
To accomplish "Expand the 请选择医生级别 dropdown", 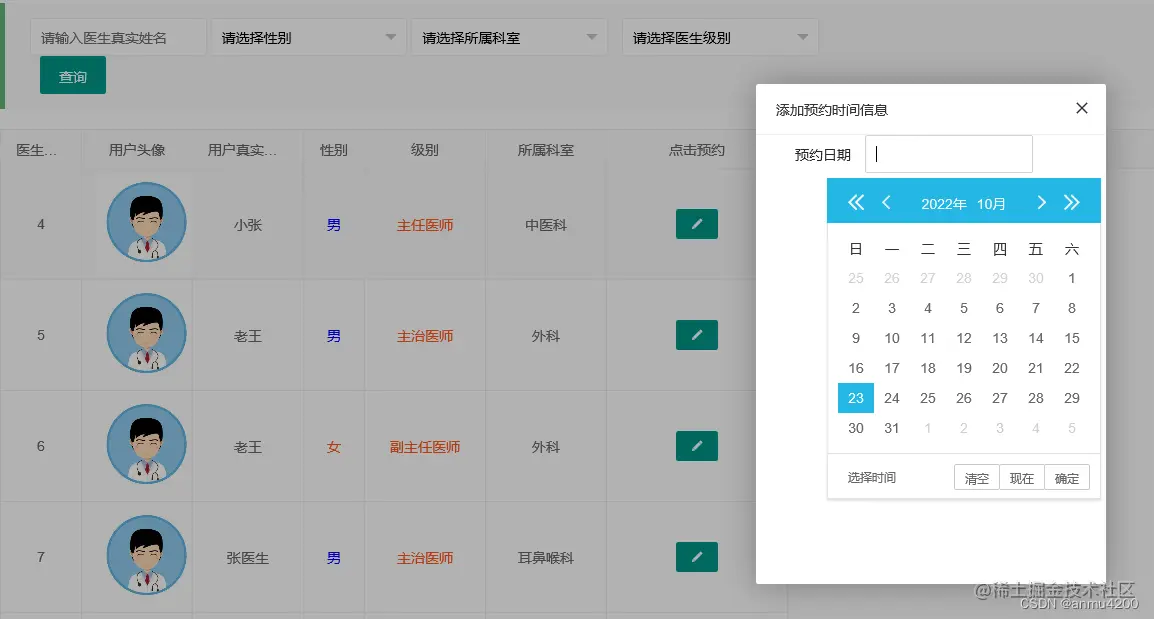I will pos(719,37).
